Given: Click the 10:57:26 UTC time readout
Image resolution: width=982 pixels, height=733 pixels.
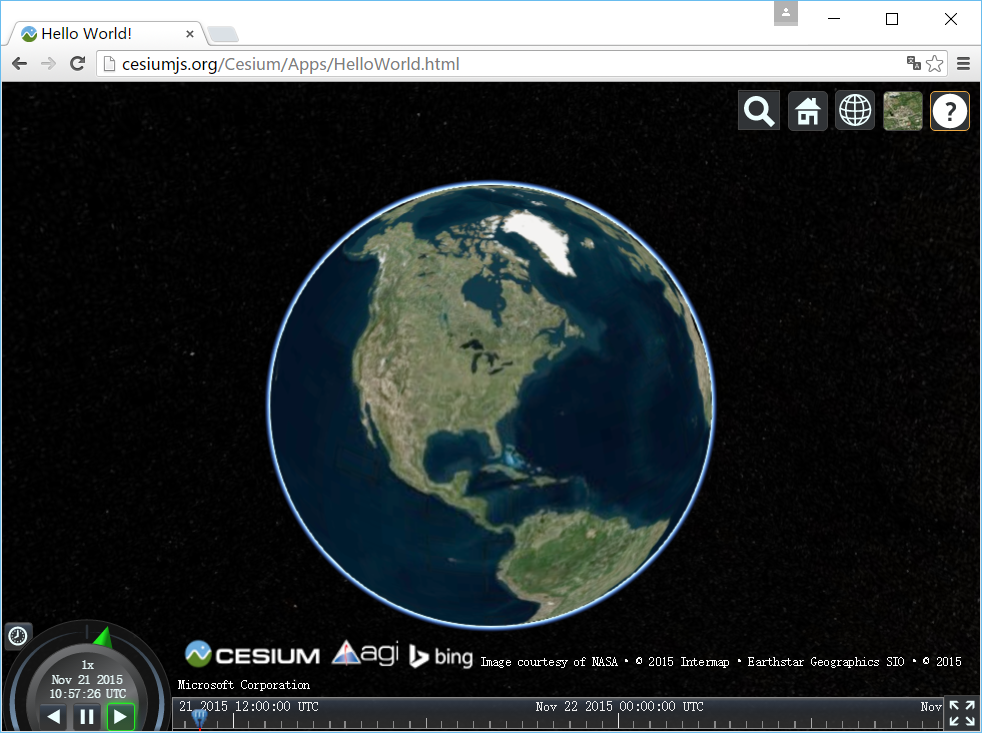Looking at the screenshot, I should (88, 694).
